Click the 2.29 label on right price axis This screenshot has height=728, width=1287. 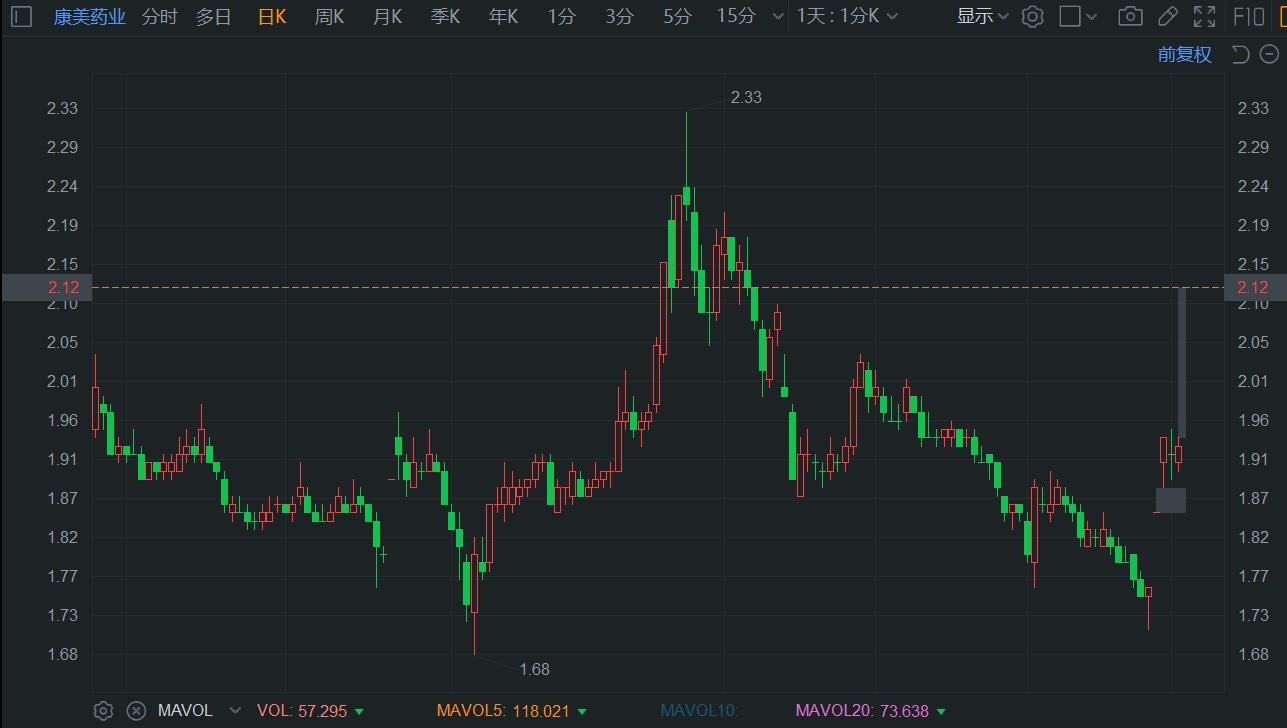click(x=1253, y=147)
